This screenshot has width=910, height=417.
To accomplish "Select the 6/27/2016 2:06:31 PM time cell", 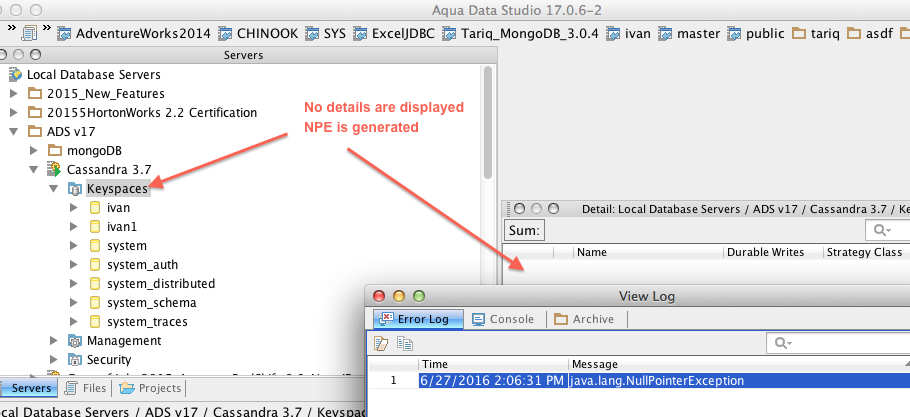I will pyautogui.click(x=492, y=381).
